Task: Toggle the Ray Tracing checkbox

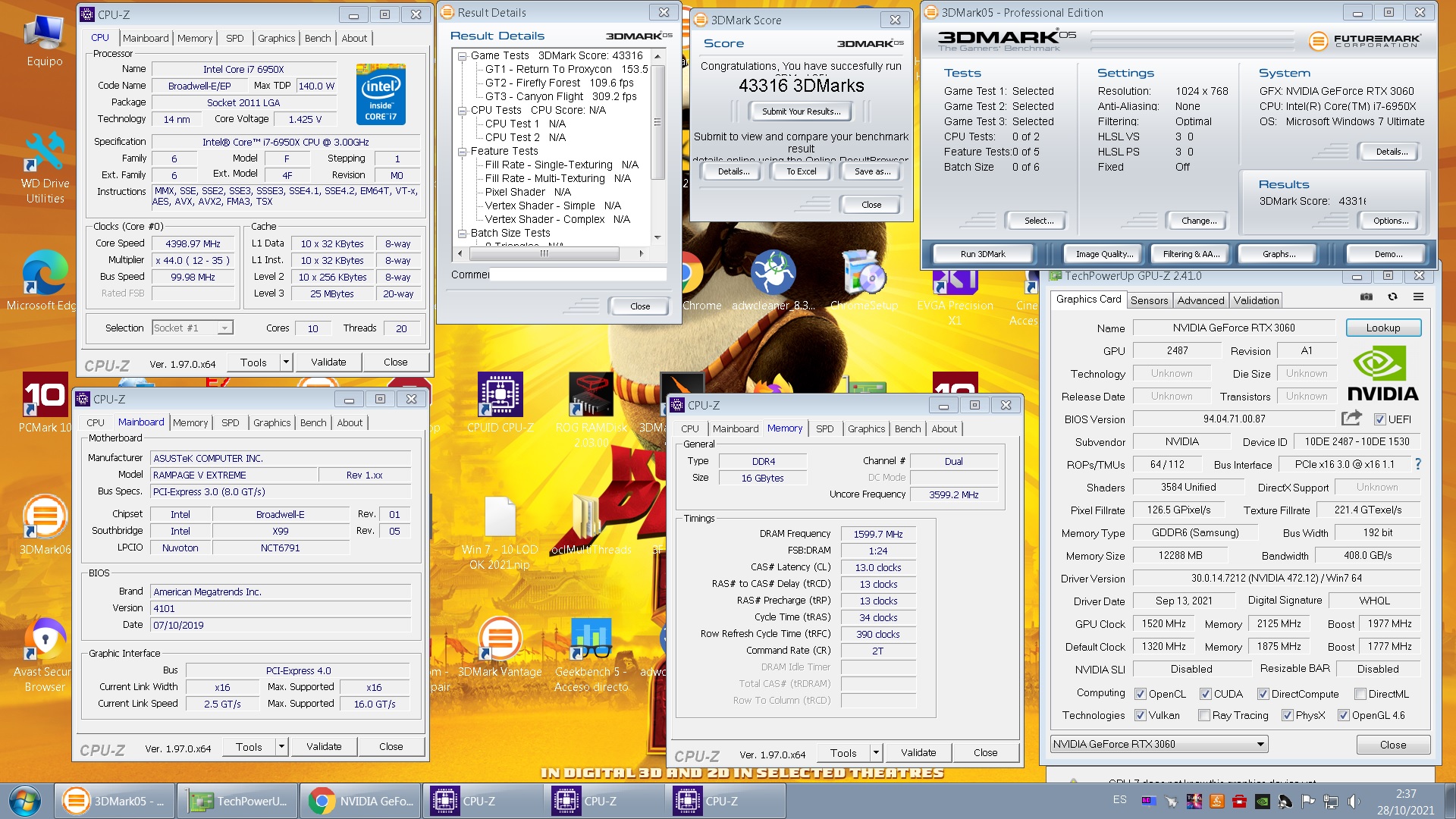Action: (1203, 715)
